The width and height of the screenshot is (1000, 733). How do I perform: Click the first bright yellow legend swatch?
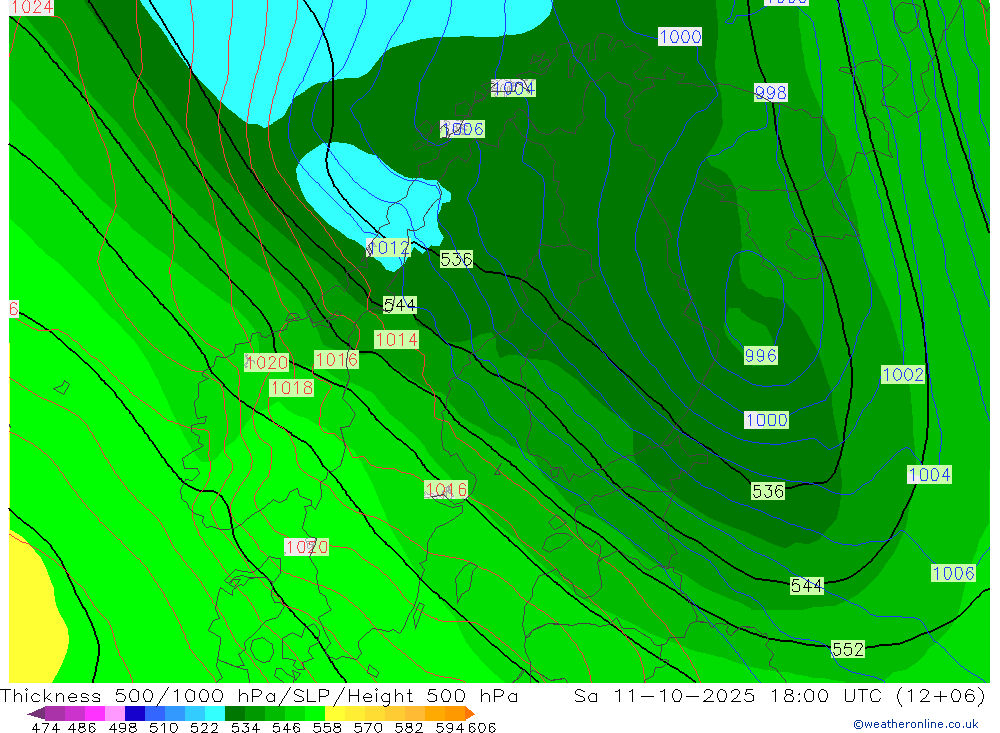[335, 713]
